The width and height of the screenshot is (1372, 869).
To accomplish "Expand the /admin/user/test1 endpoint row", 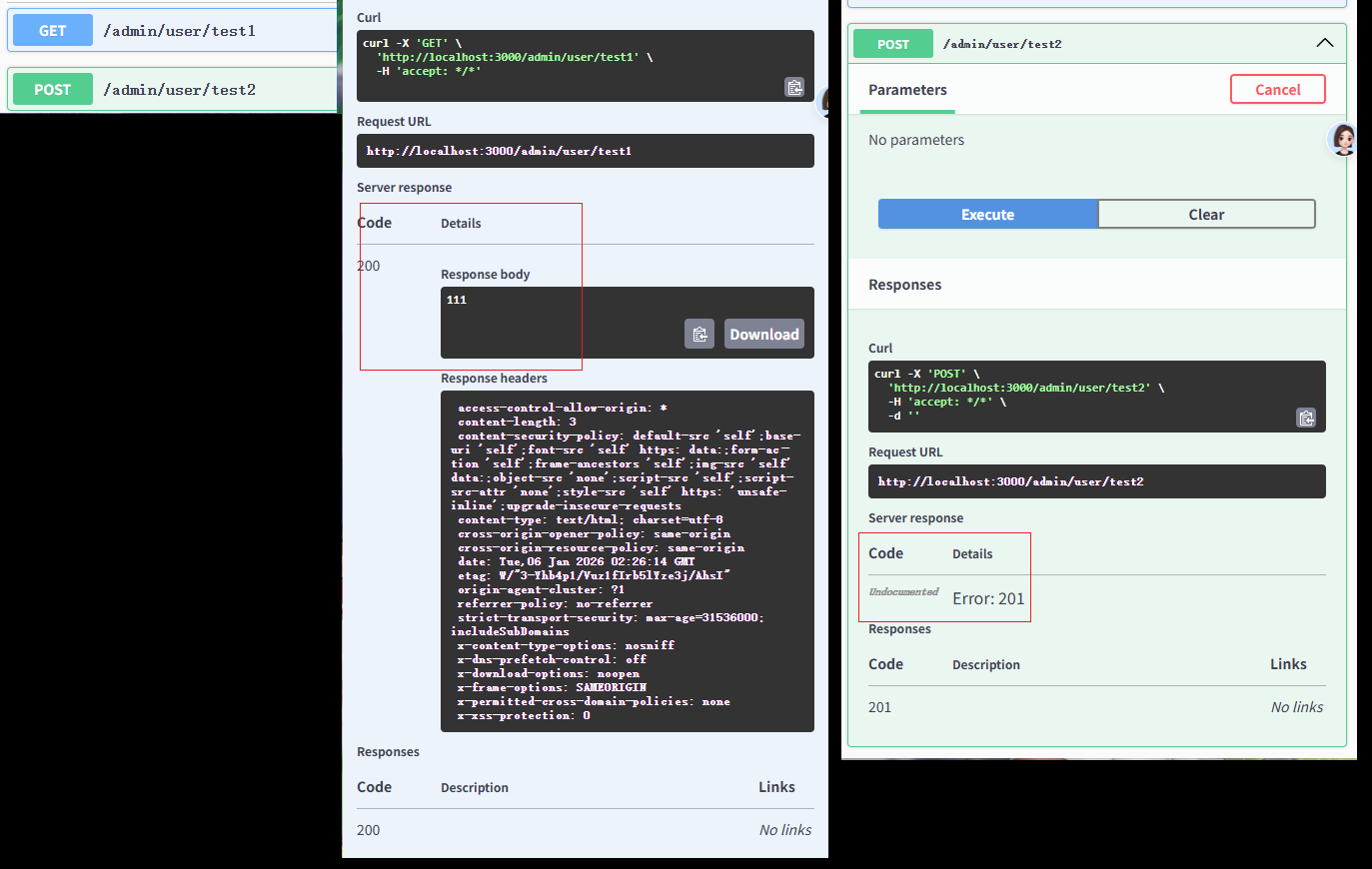I will click(180, 31).
